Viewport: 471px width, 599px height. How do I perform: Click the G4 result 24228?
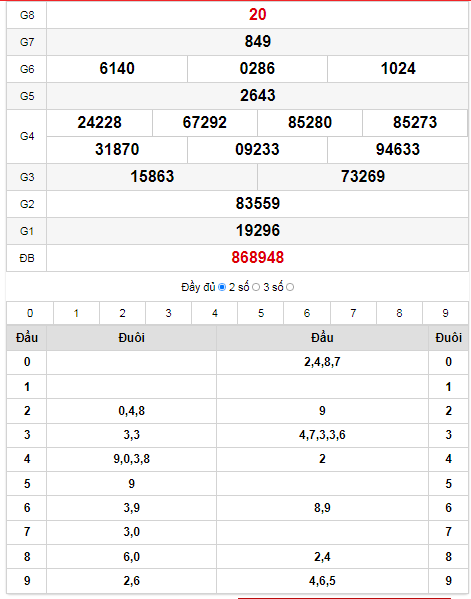coord(99,122)
